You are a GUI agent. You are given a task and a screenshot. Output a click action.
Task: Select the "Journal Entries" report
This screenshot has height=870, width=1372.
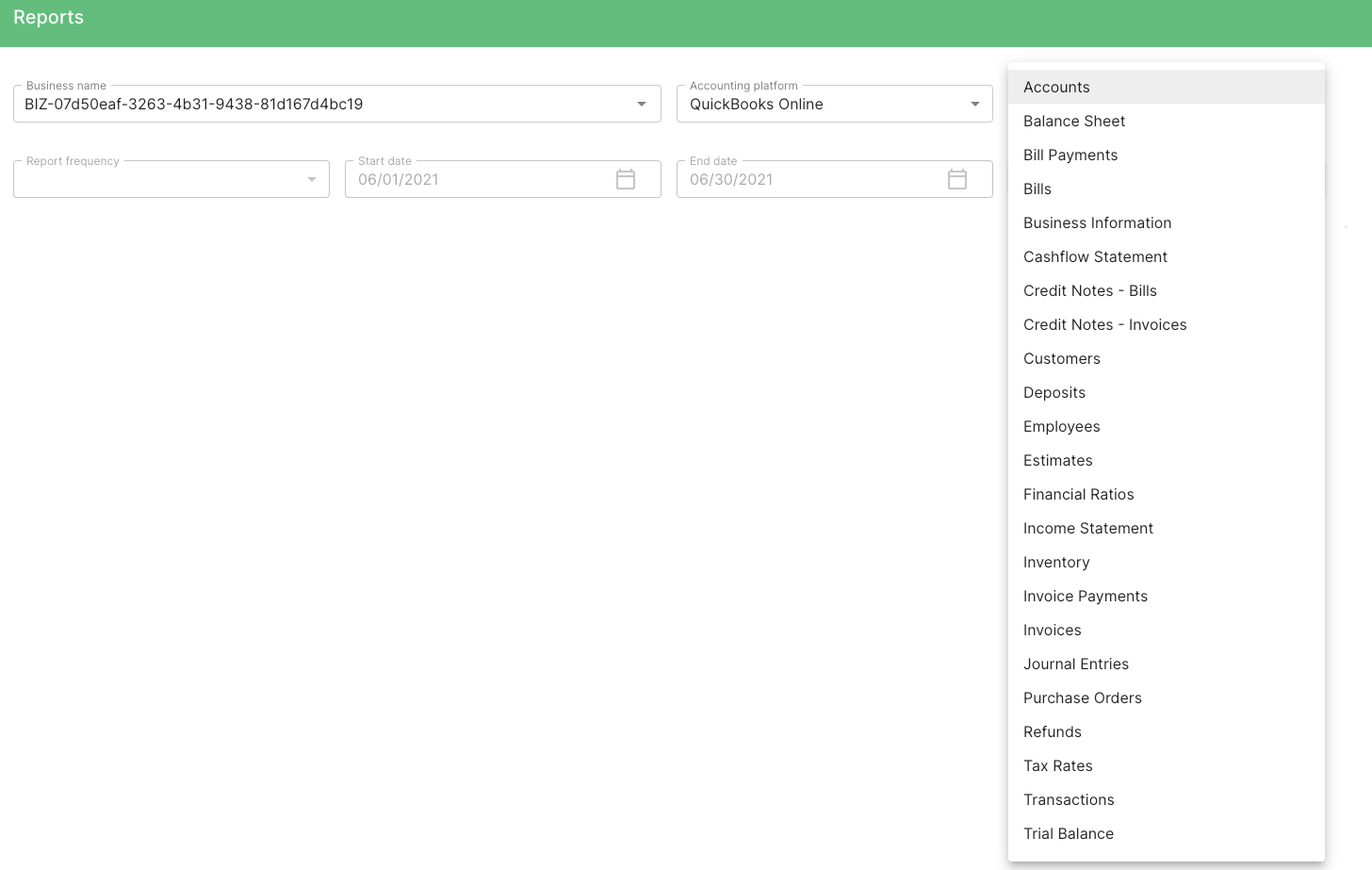pyautogui.click(x=1076, y=664)
